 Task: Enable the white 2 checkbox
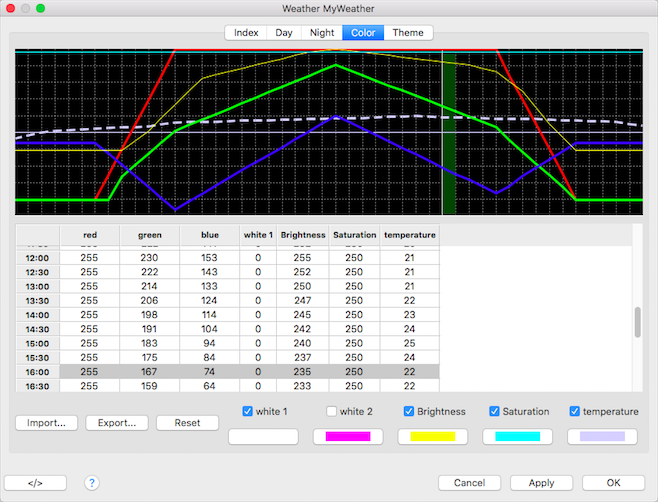[x=332, y=411]
